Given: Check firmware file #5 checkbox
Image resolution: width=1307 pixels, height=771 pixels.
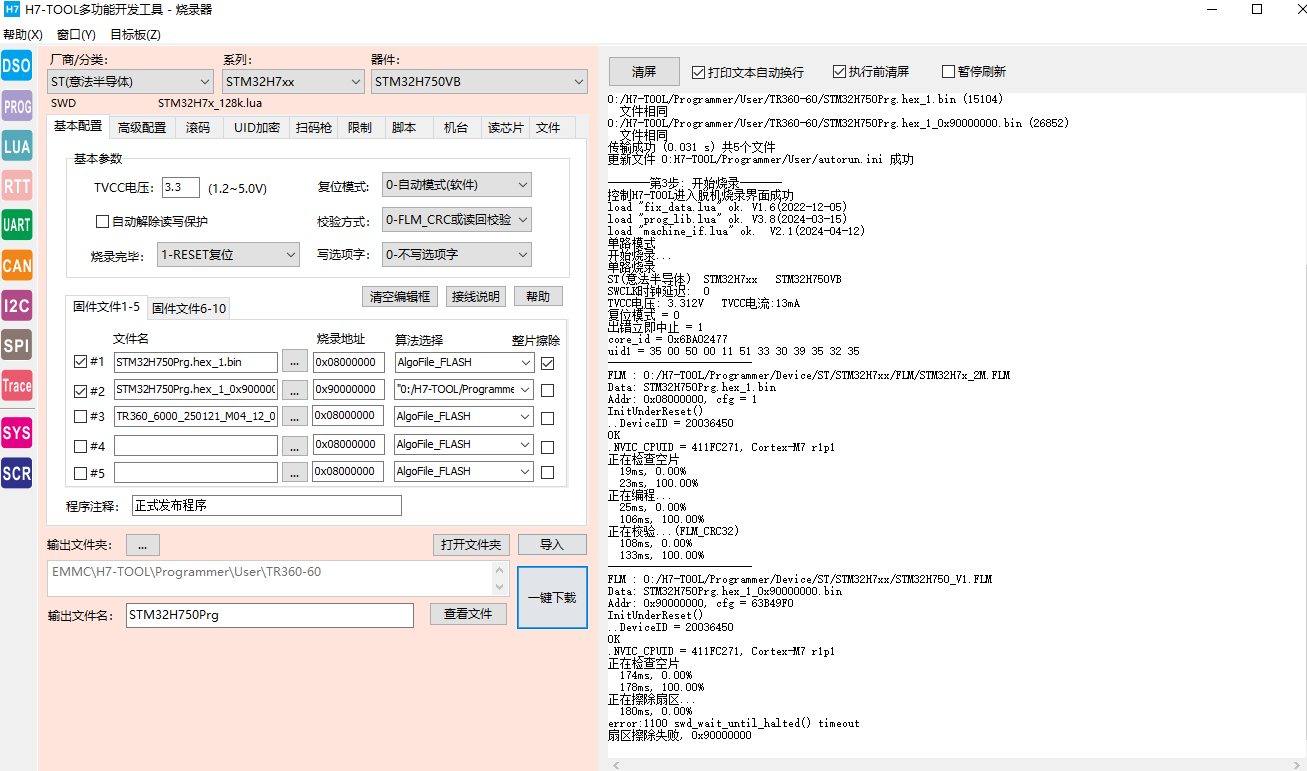Looking at the screenshot, I should coord(81,473).
